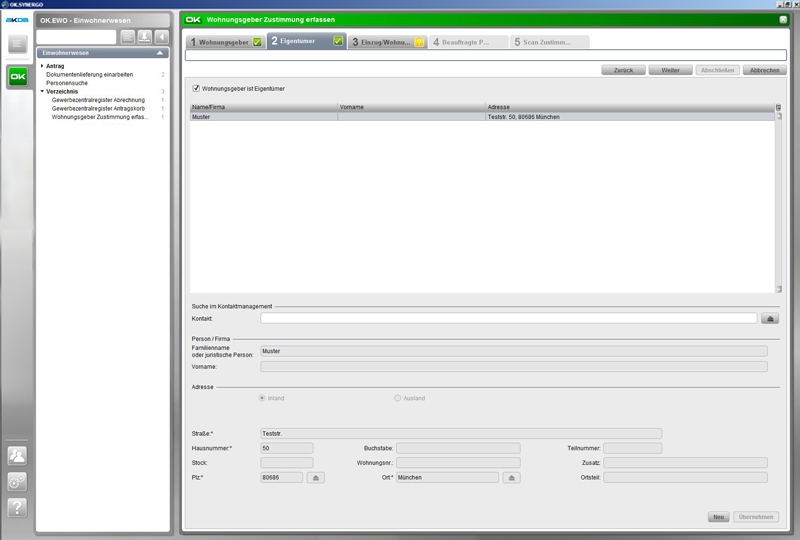Switch to step 1 Wohnungsgeber tab

click(226, 42)
